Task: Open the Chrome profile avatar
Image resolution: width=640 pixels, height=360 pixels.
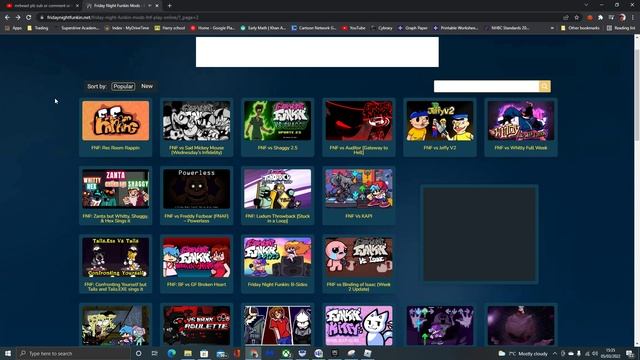Action: coord(622,18)
